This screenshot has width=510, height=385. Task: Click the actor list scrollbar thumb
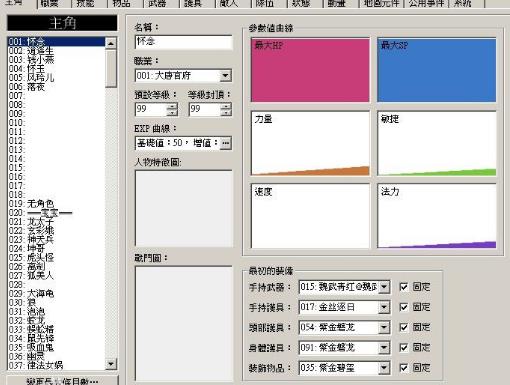[111, 68]
